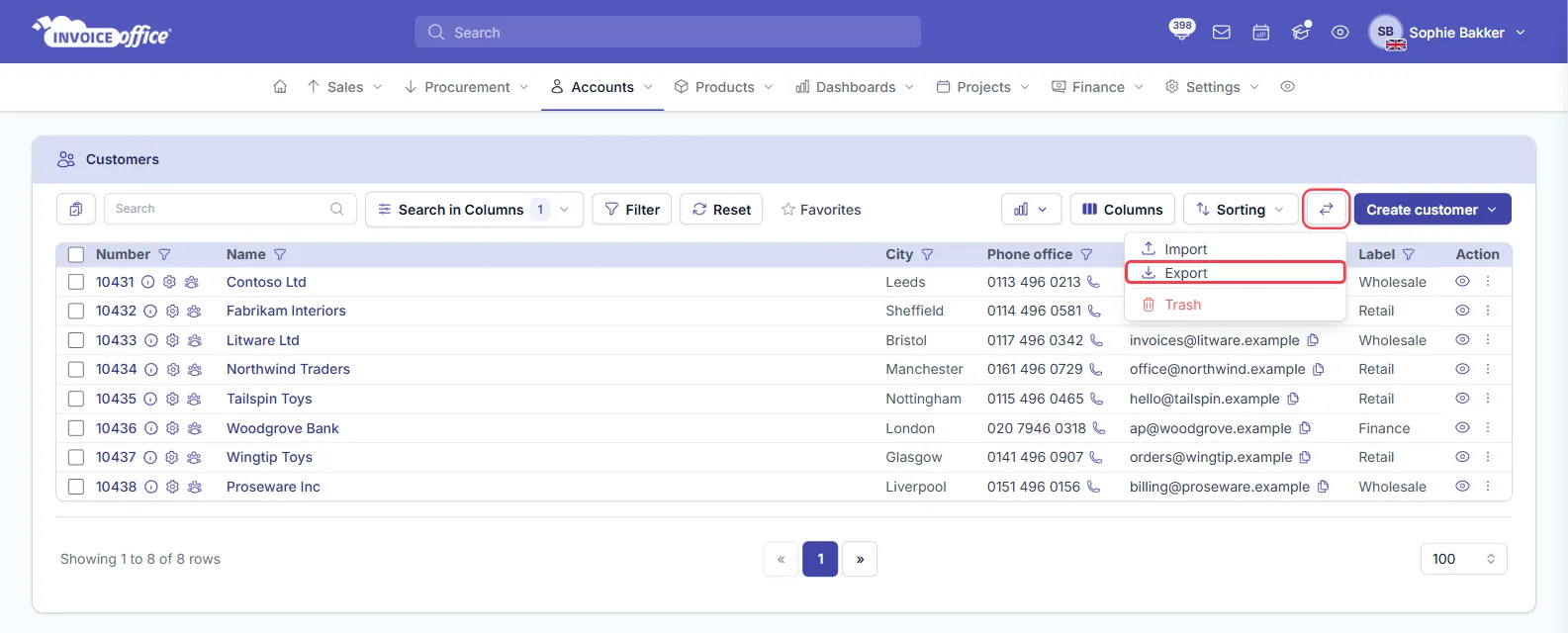View Woodgrove Bank via eye icon
The image size is (1568, 633).
[x=1462, y=428]
